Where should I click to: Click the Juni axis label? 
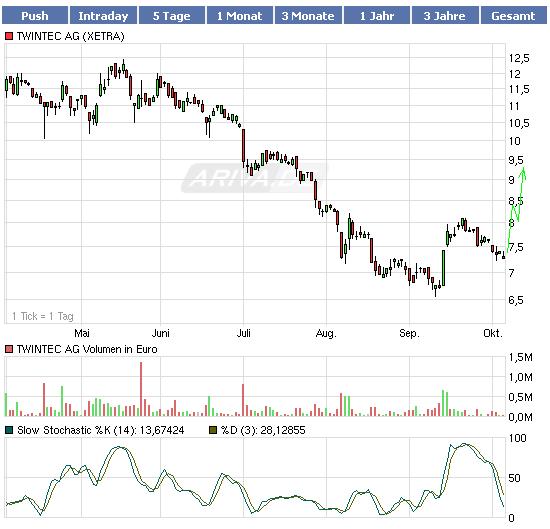coord(161,333)
